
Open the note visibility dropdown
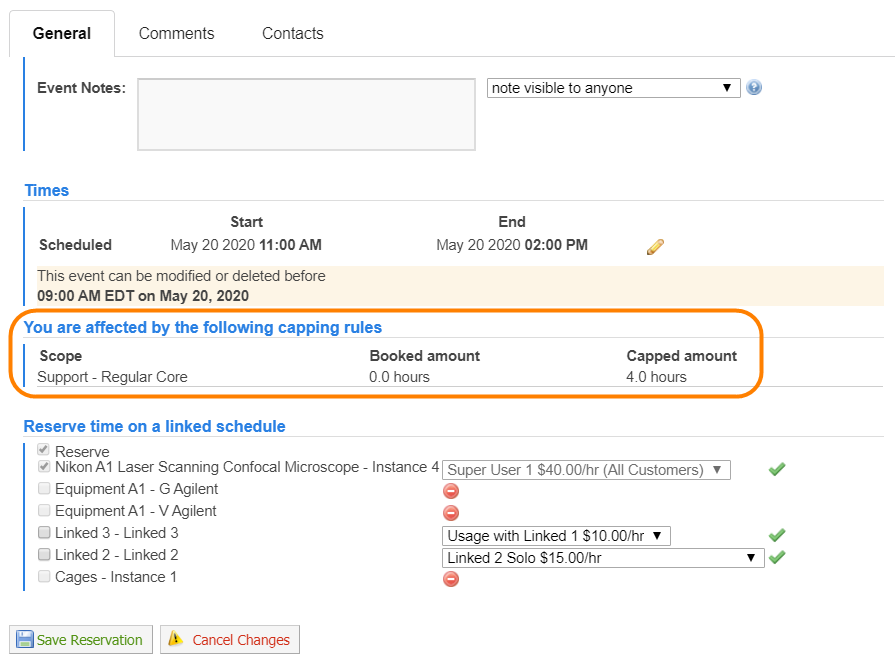point(613,88)
